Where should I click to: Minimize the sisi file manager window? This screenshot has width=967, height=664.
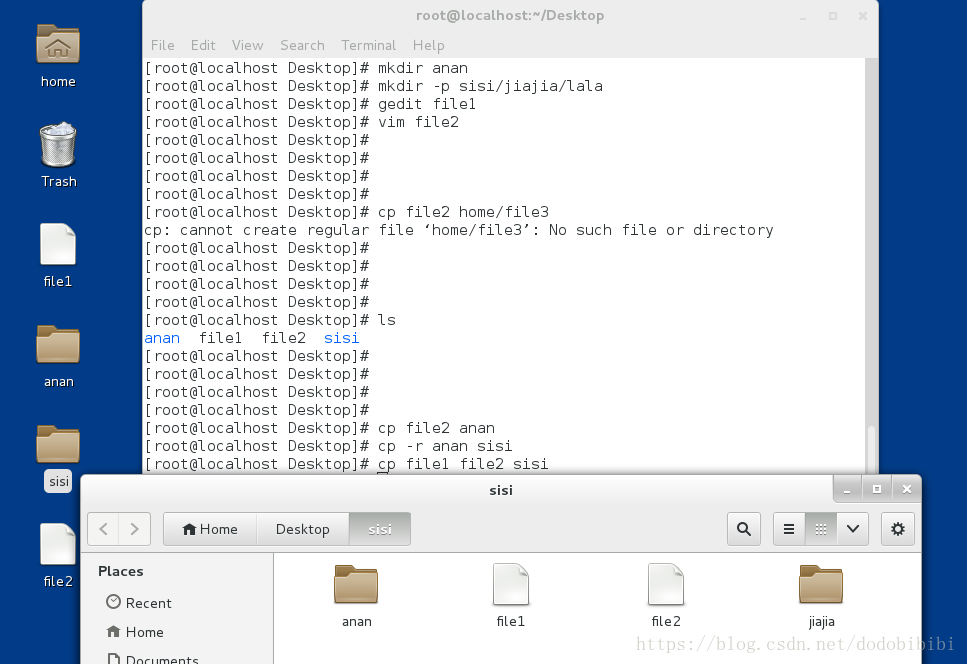coord(847,490)
